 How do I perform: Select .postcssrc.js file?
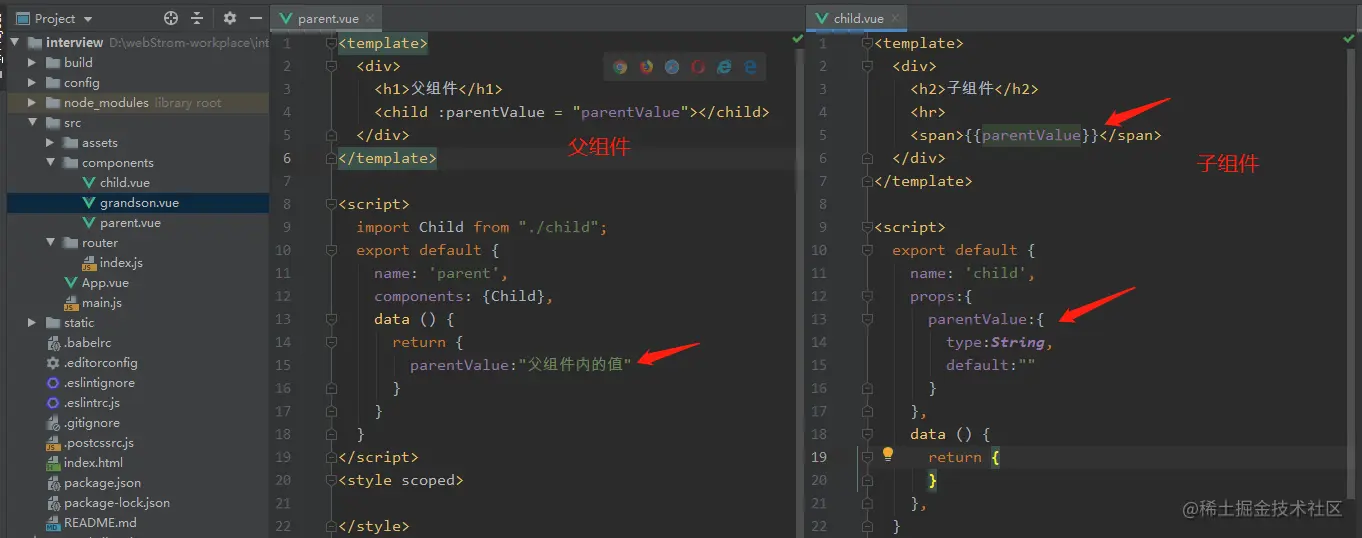98,442
